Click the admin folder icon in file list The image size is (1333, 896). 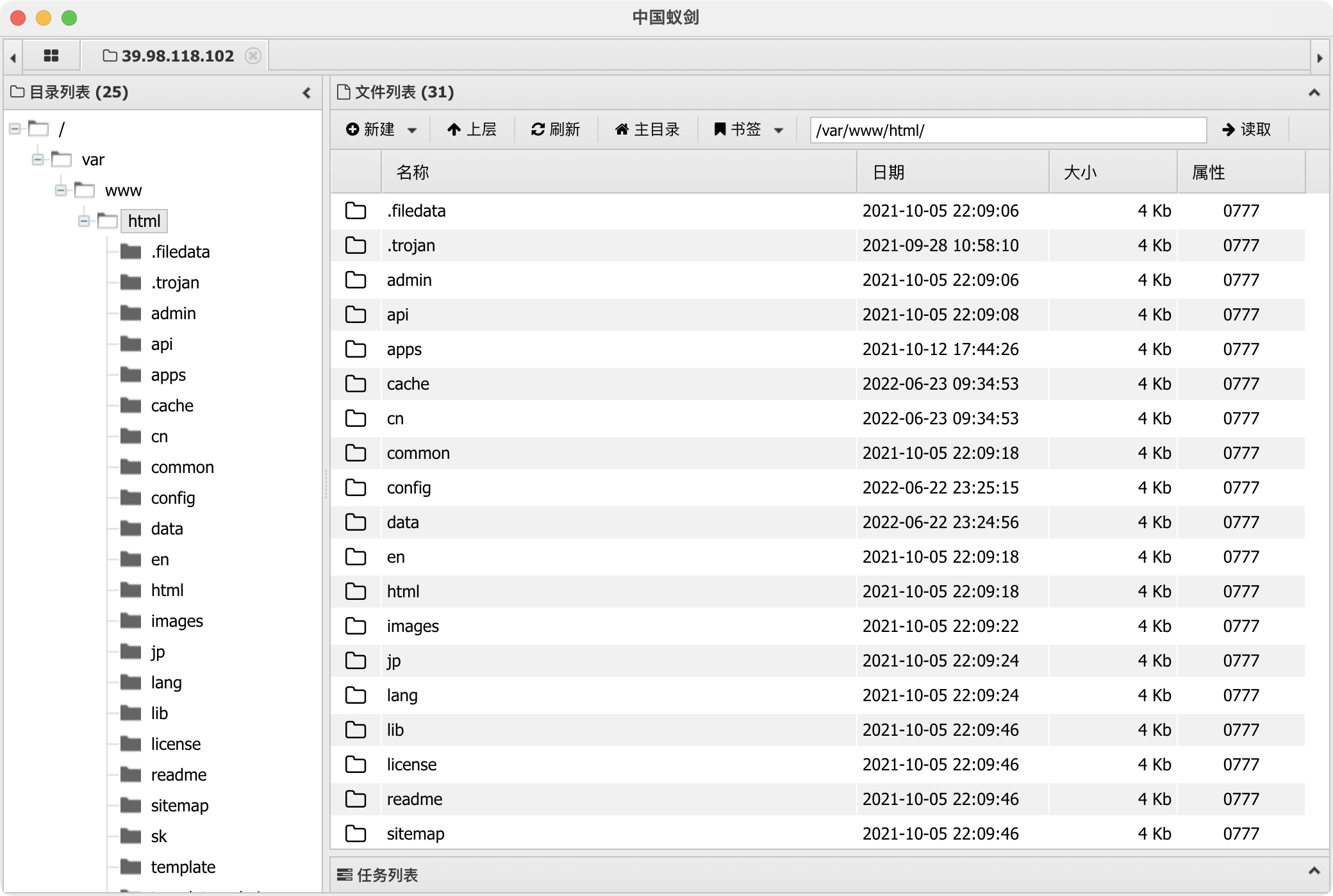(x=356, y=280)
